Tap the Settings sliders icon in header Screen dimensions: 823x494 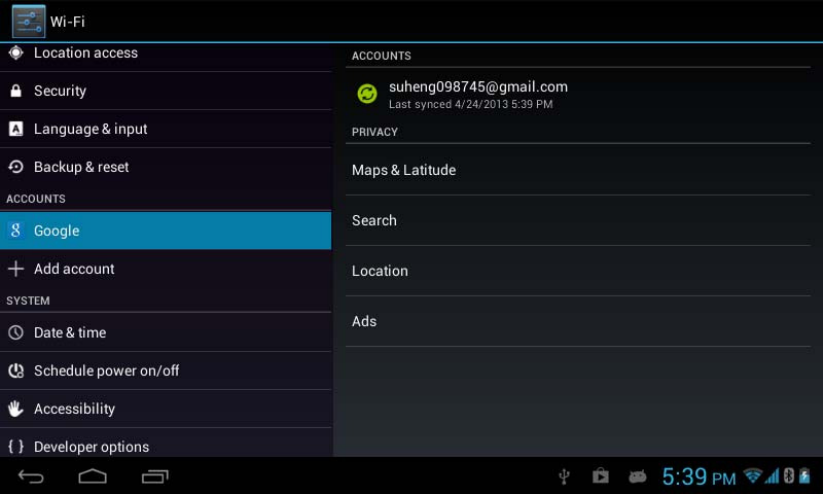(x=28, y=21)
